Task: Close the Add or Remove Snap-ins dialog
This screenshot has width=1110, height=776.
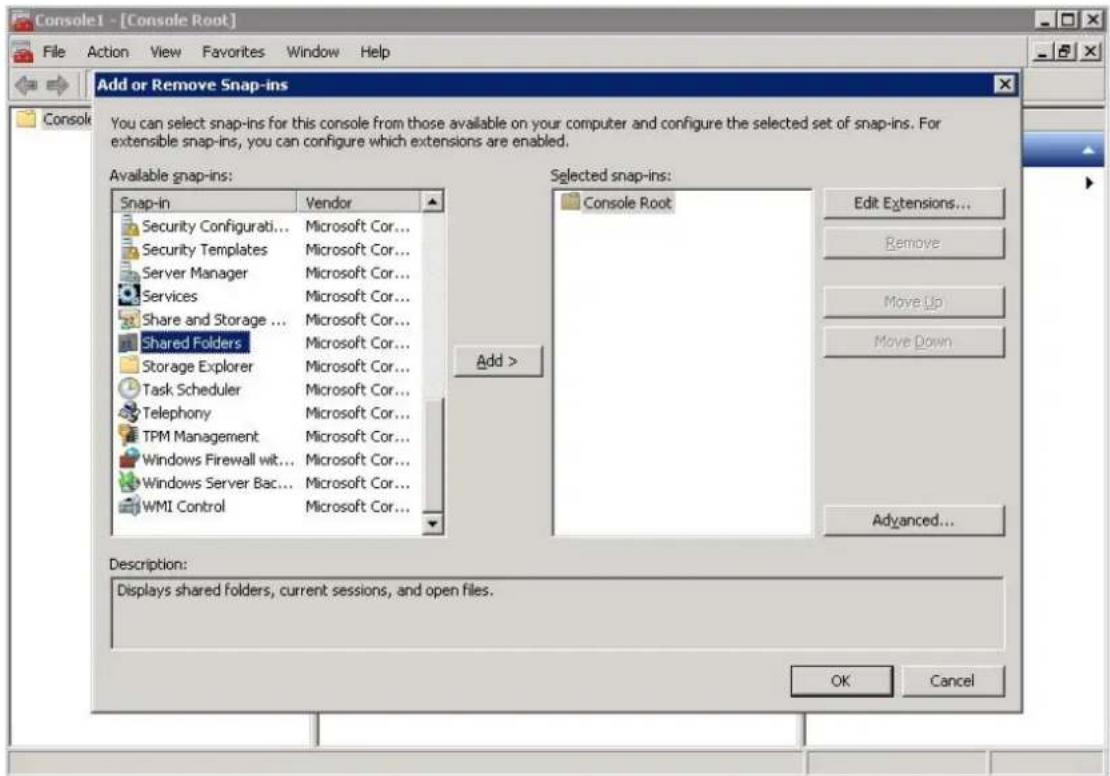Action: click(x=1005, y=85)
